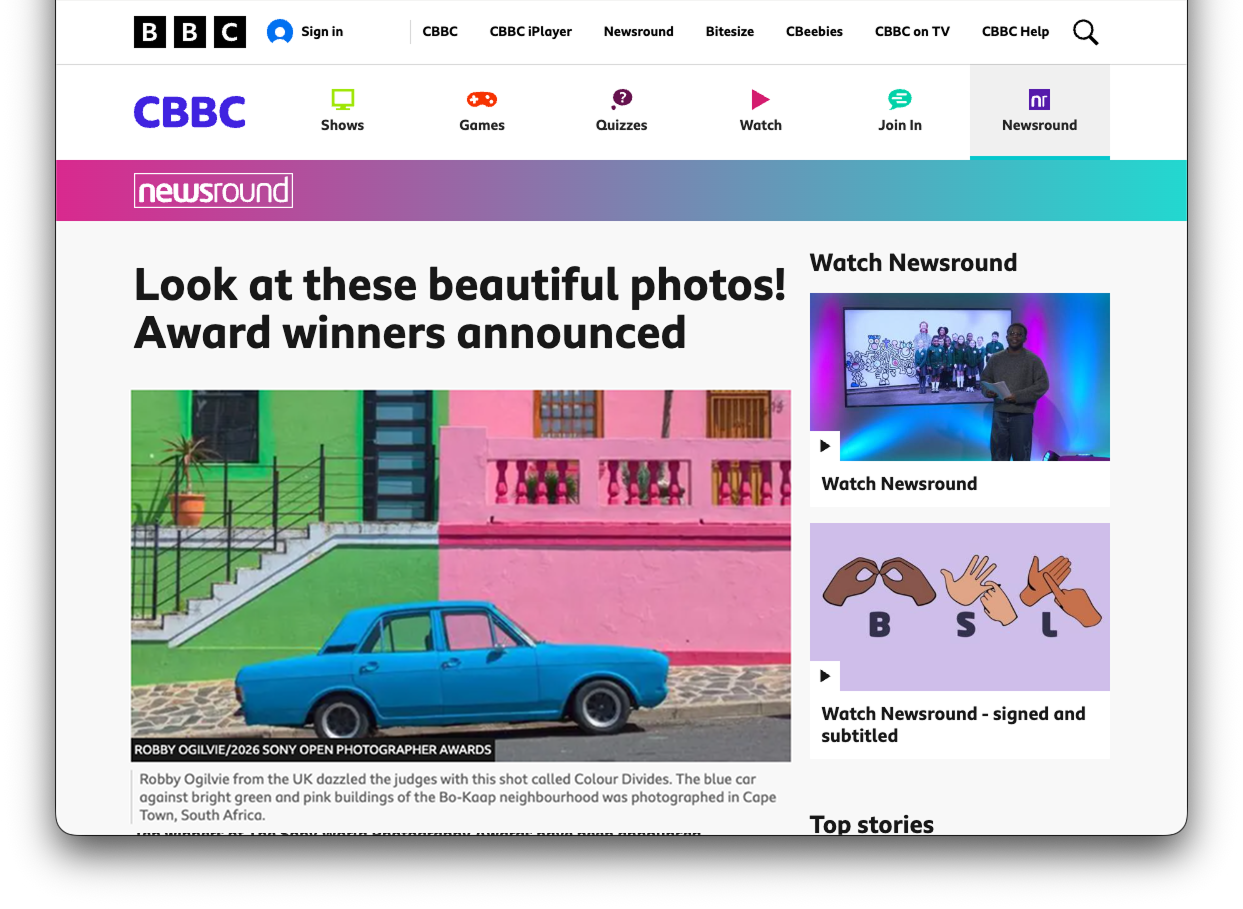Play the BSL signed Newsround video icon
Image resolution: width=1243 pixels, height=909 pixels.
point(825,676)
